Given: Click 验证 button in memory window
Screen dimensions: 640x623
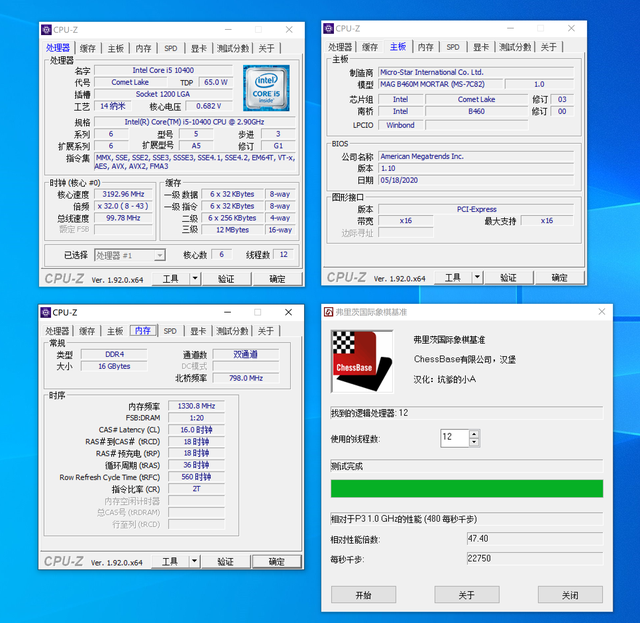Looking at the screenshot, I should [x=226, y=561].
